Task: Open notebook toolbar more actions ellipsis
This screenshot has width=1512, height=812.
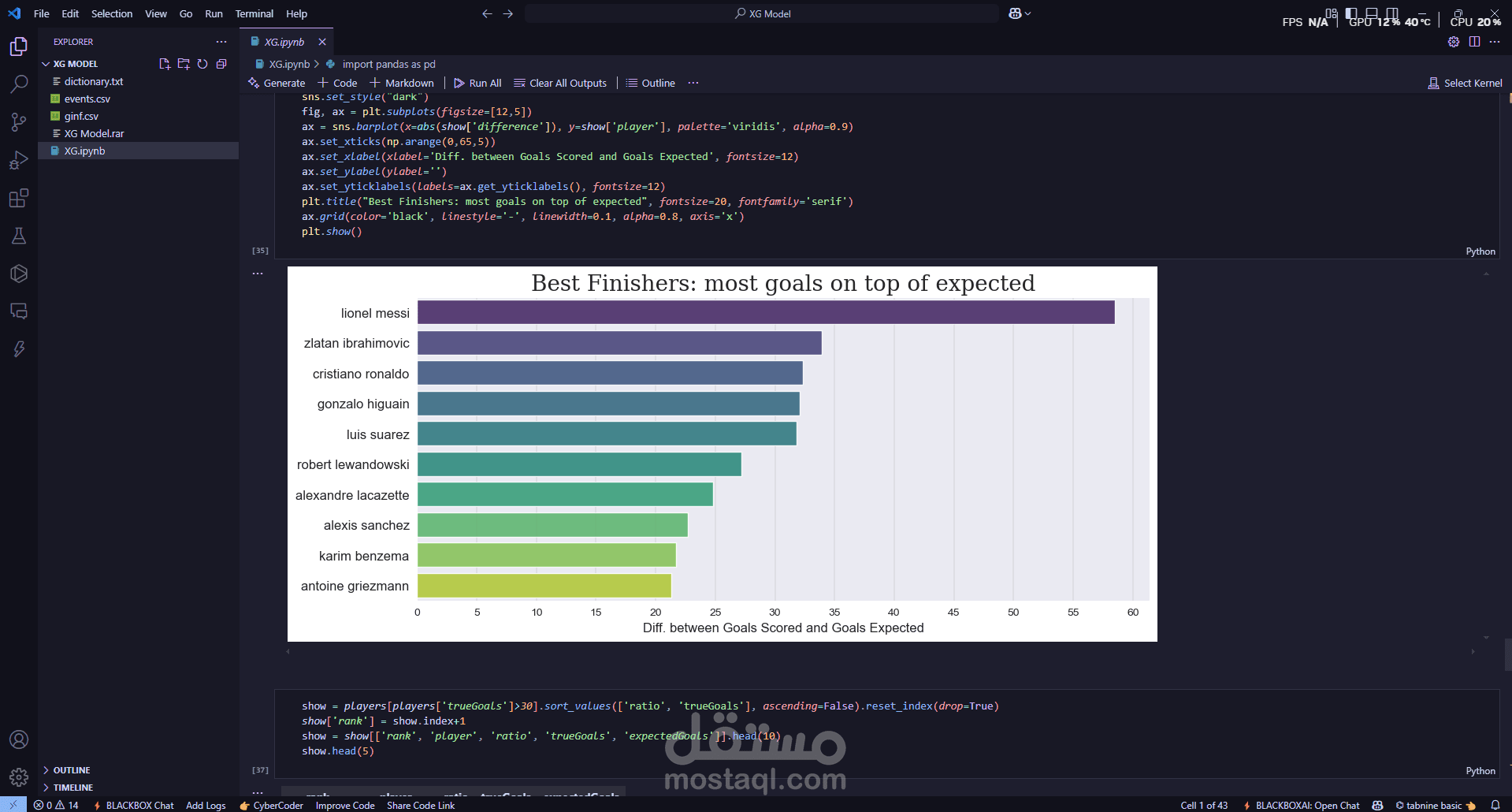Action: [693, 83]
